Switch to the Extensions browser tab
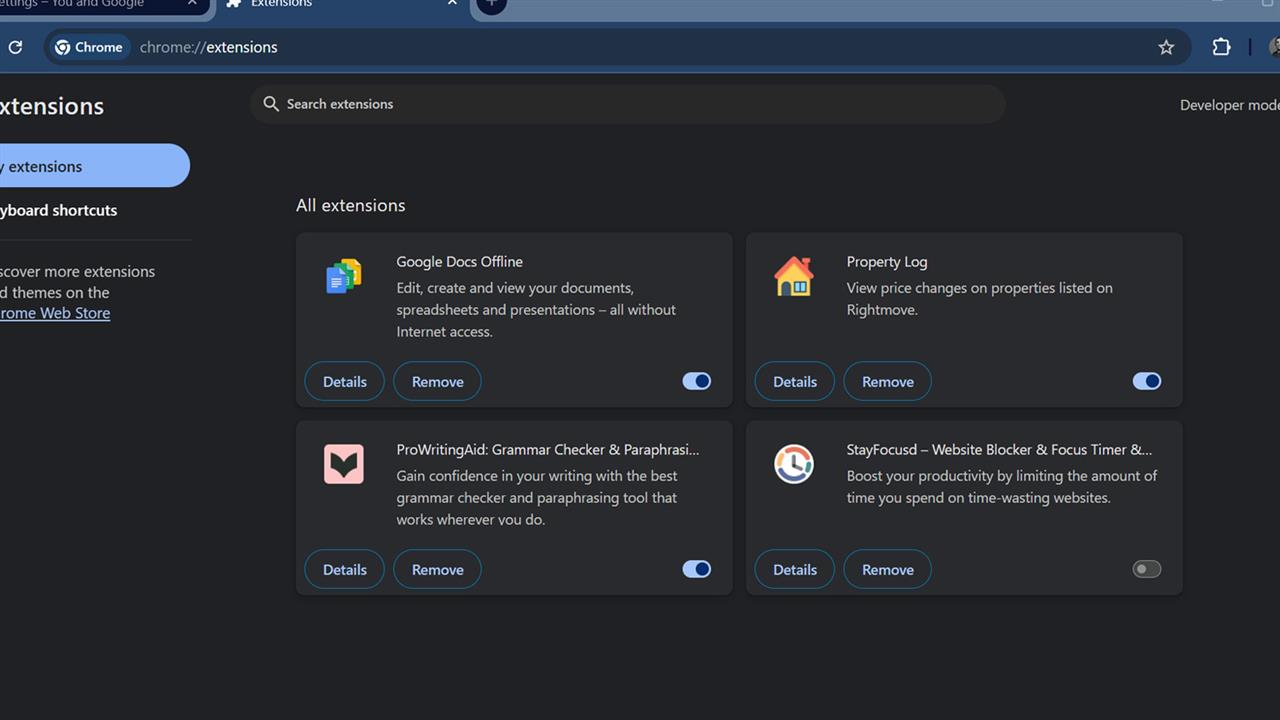This screenshot has height=720, width=1280. pos(340,6)
